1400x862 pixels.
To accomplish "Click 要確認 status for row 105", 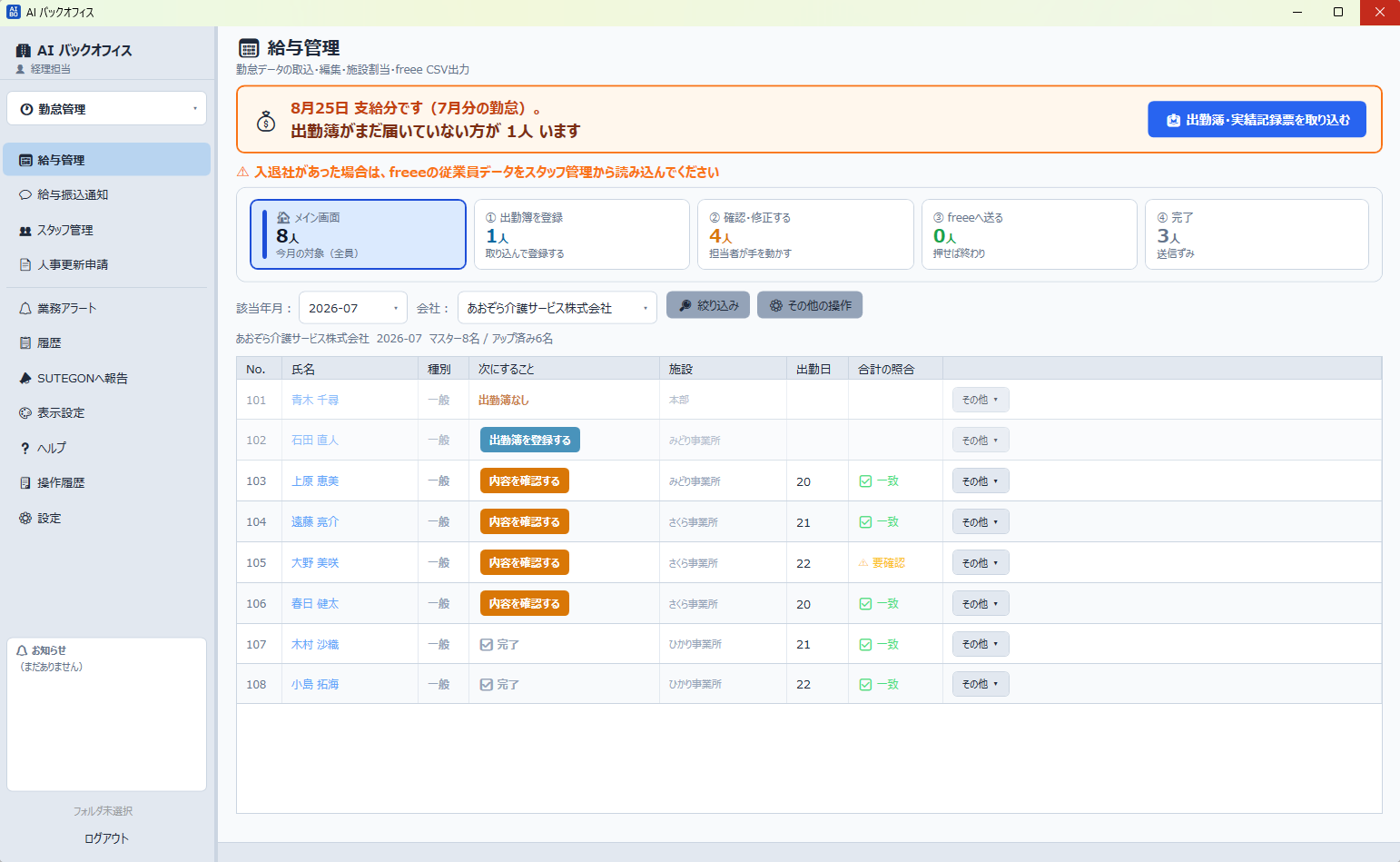I will click(882, 563).
